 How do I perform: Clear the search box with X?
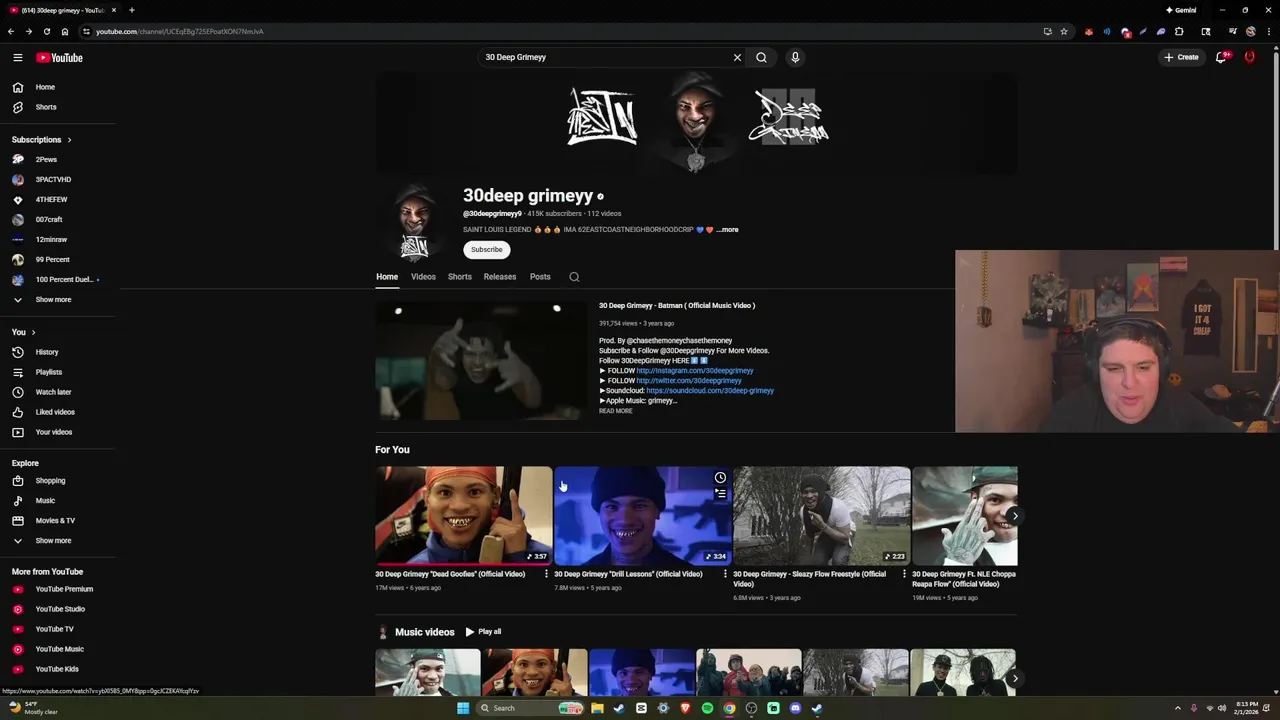(737, 57)
